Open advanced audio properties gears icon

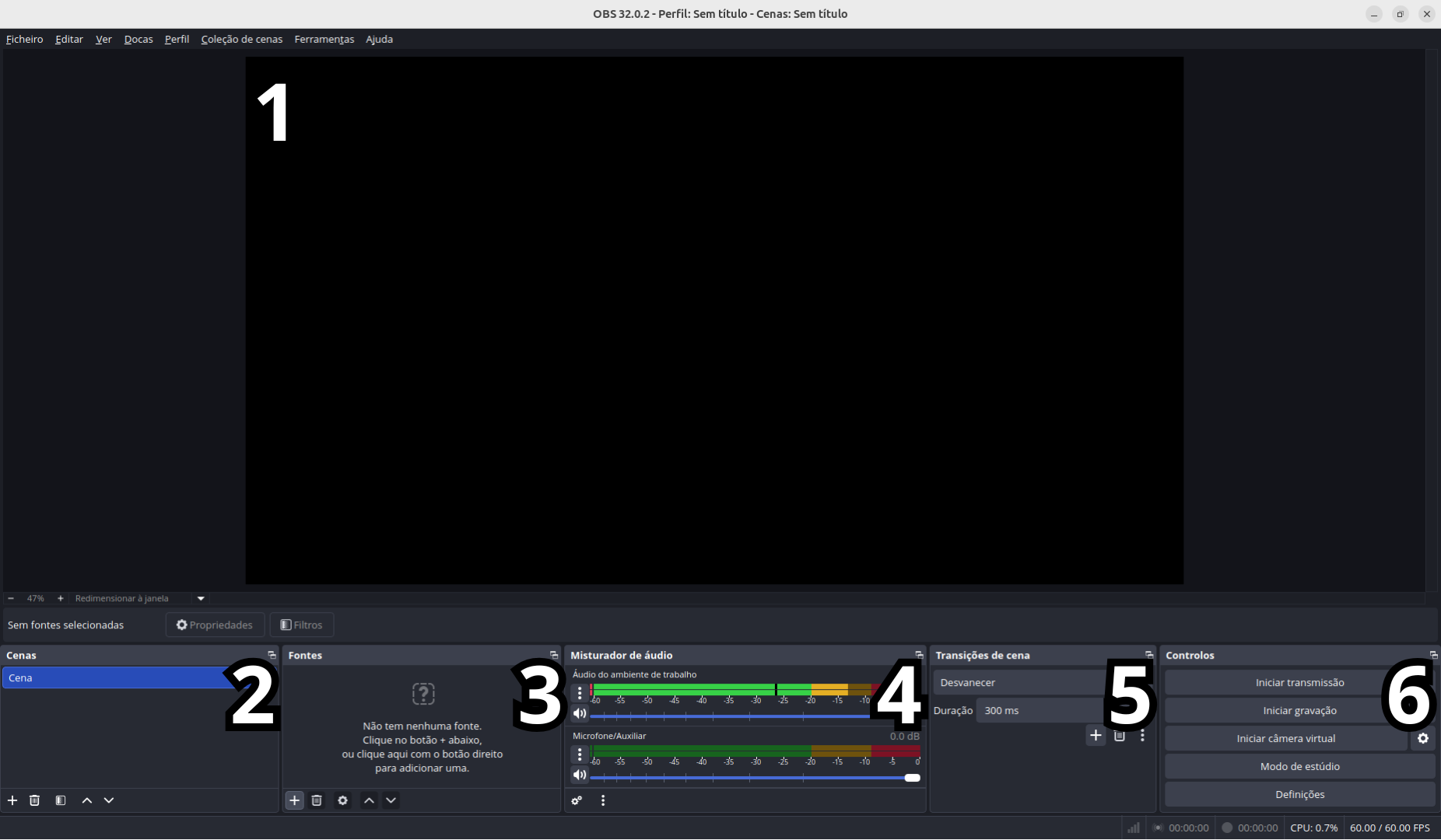577,800
